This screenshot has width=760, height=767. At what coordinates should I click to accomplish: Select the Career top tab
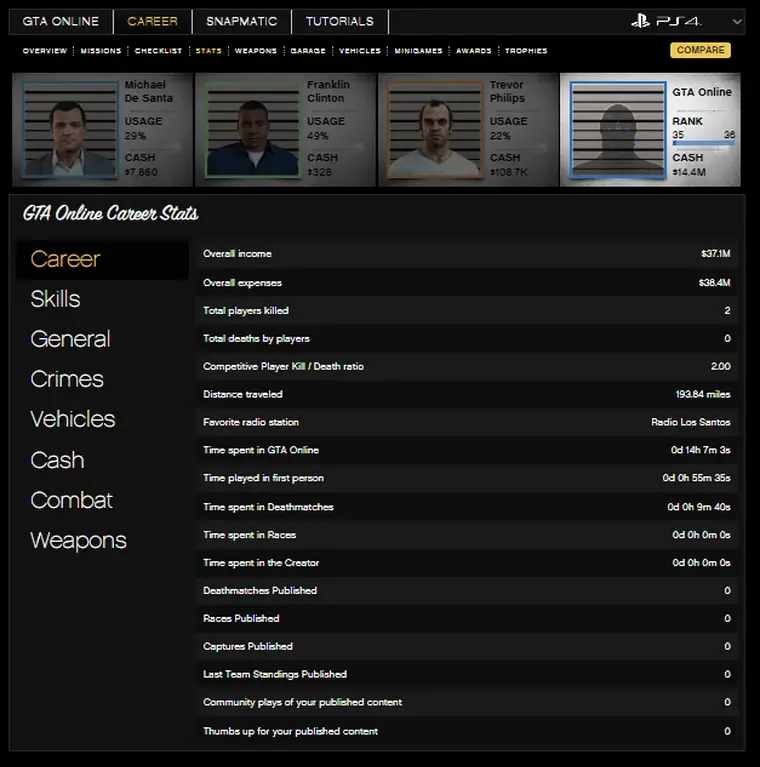[x=153, y=22]
